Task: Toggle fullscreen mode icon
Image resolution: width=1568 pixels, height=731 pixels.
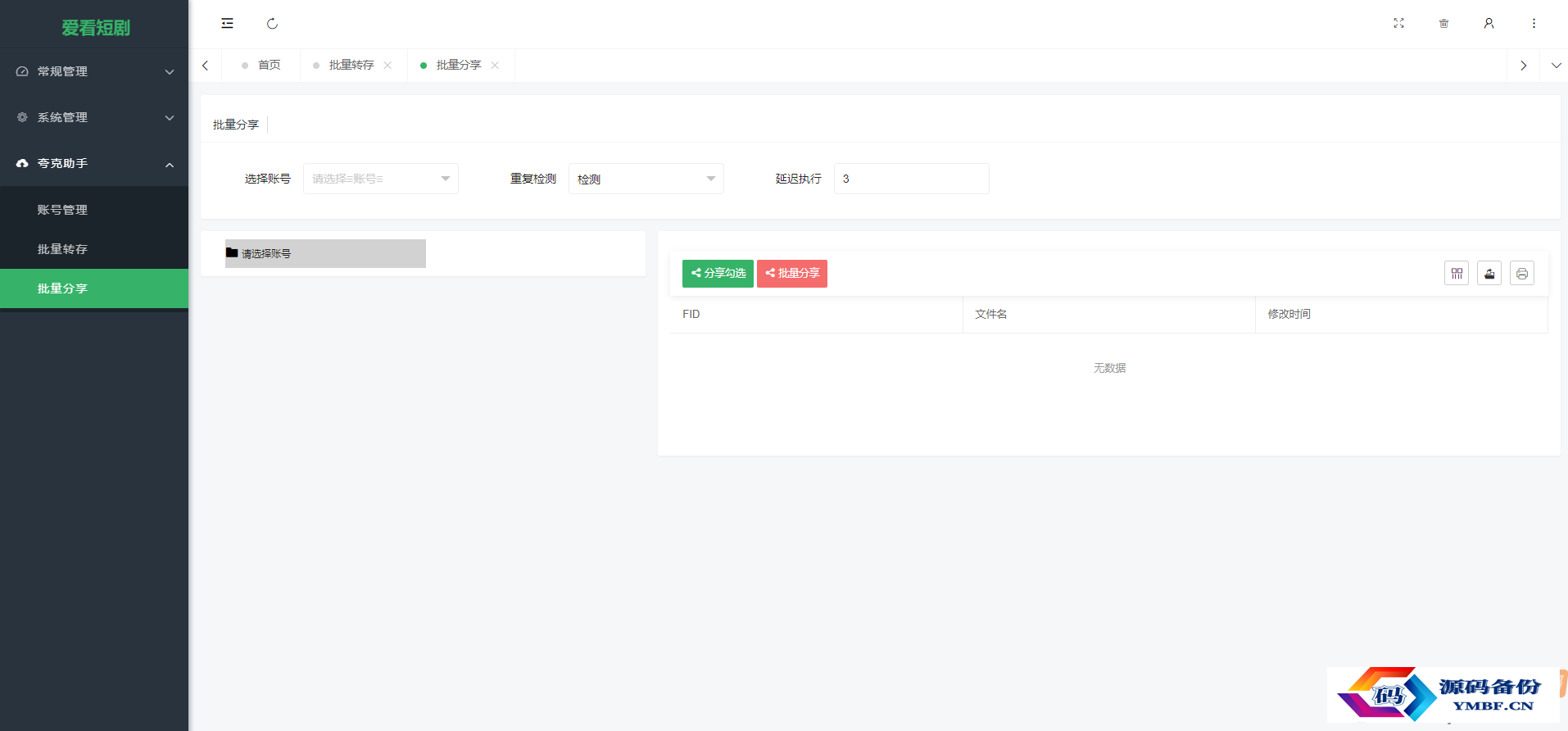Action: (x=1398, y=24)
